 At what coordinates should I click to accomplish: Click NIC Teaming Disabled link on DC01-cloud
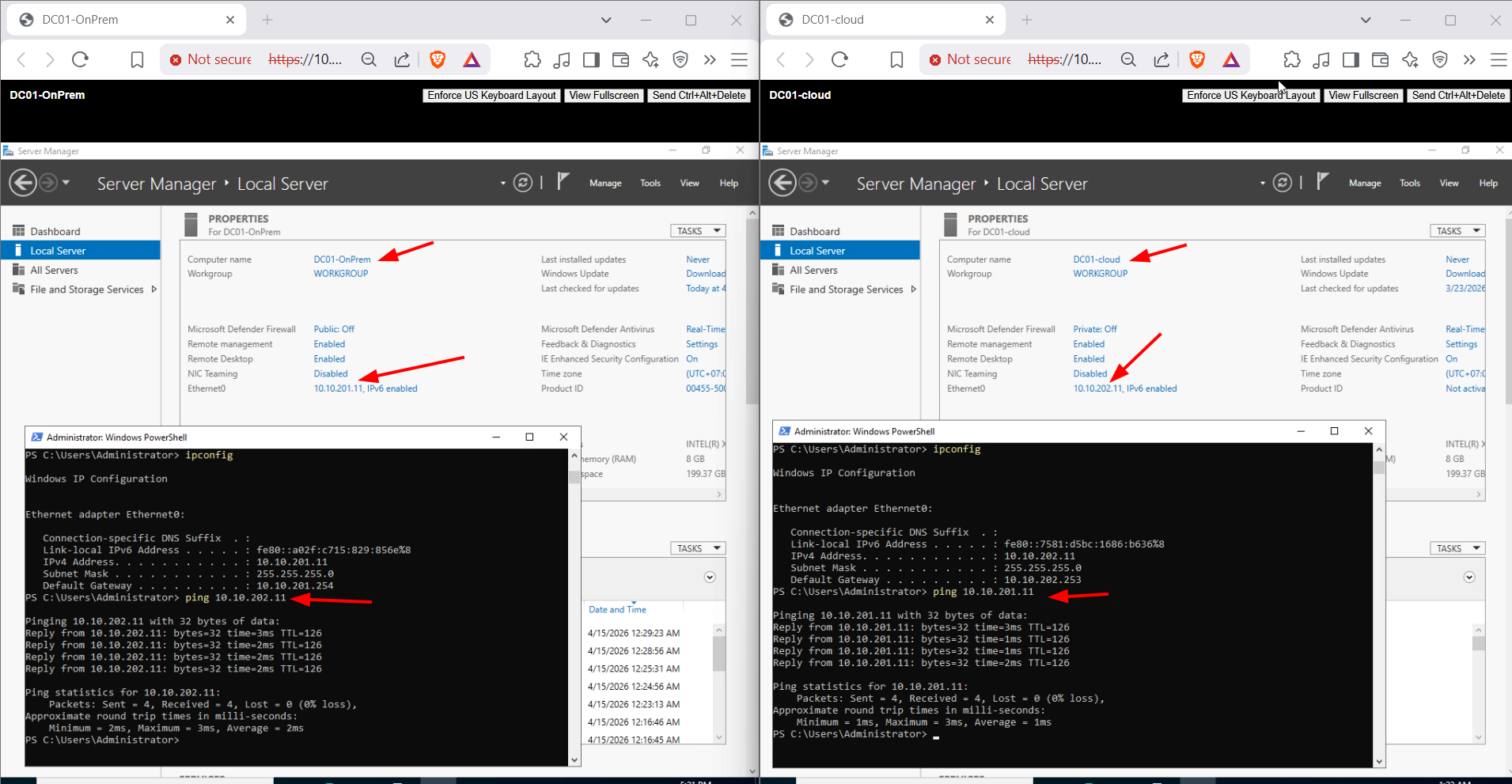pyautogui.click(x=1089, y=373)
